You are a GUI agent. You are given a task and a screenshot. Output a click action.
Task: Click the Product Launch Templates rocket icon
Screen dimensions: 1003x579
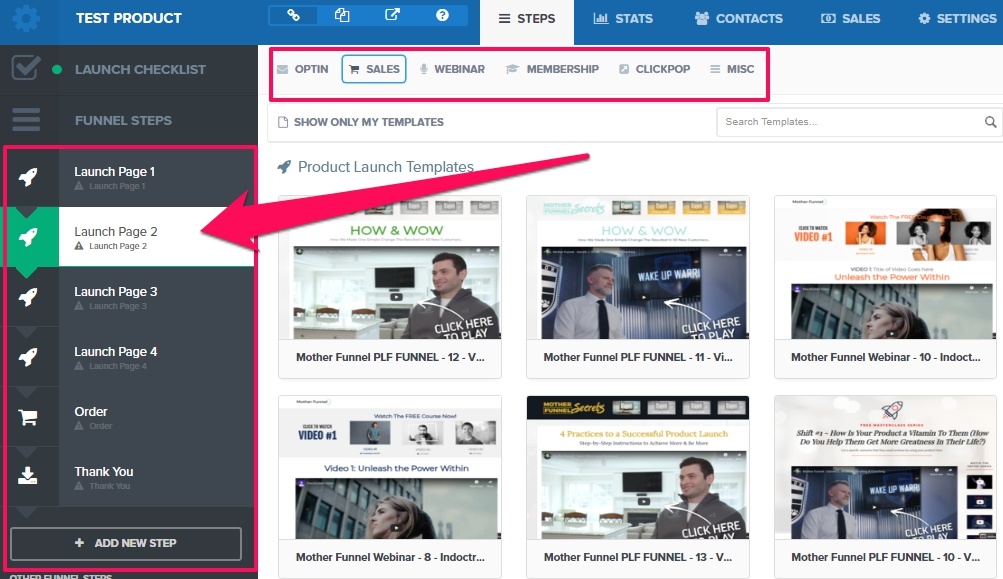[x=284, y=167]
